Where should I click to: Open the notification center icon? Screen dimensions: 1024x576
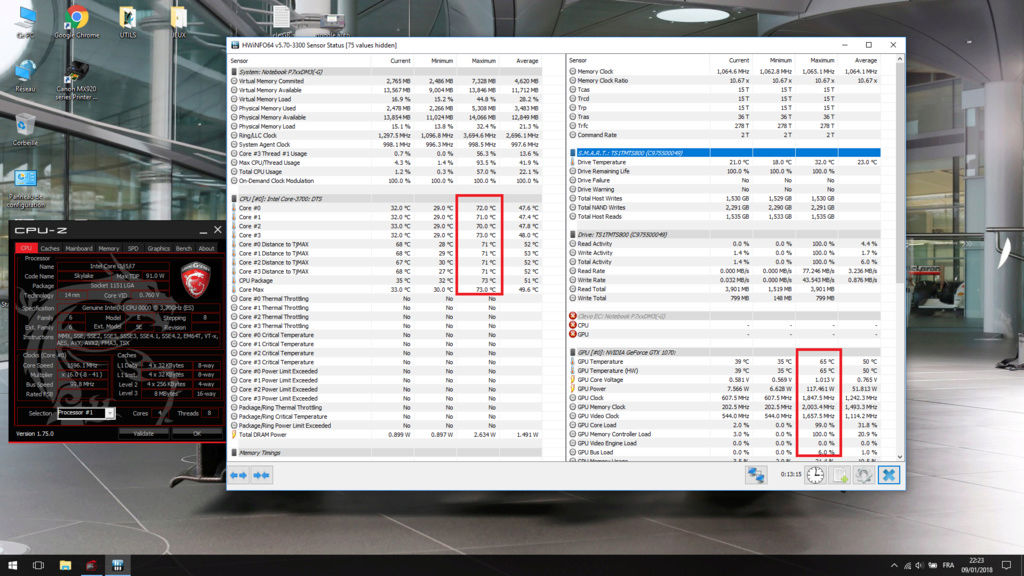point(1006,565)
